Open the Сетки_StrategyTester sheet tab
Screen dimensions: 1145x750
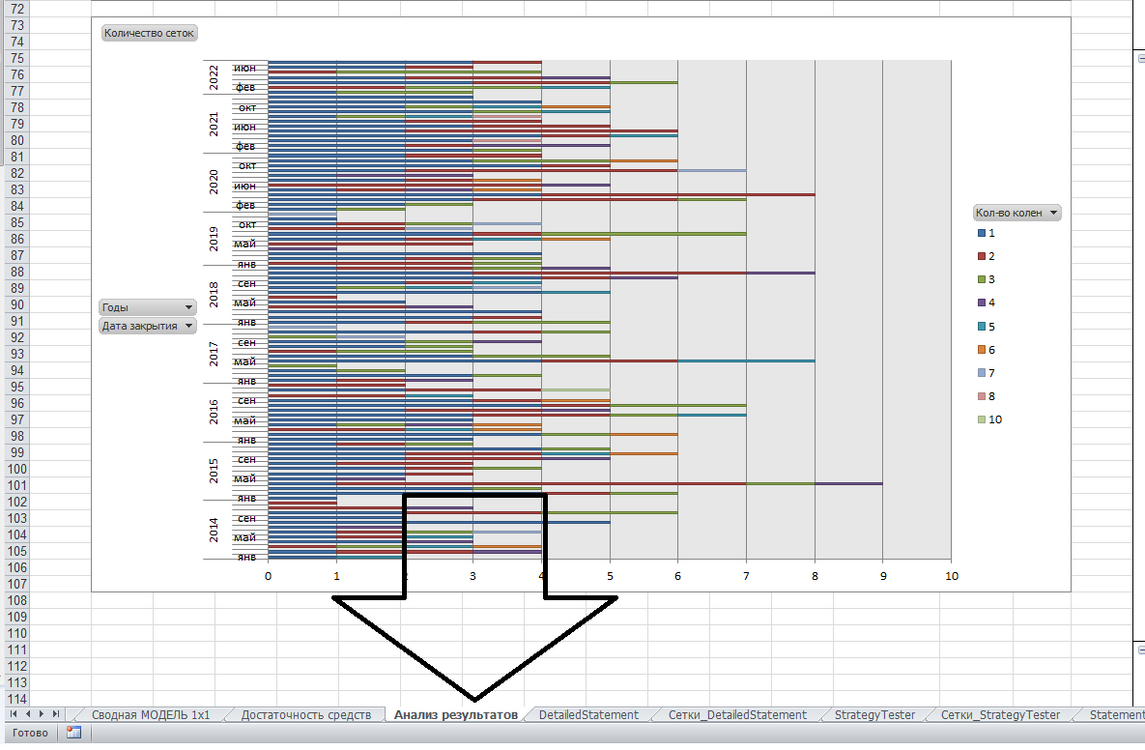[1000, 715]
